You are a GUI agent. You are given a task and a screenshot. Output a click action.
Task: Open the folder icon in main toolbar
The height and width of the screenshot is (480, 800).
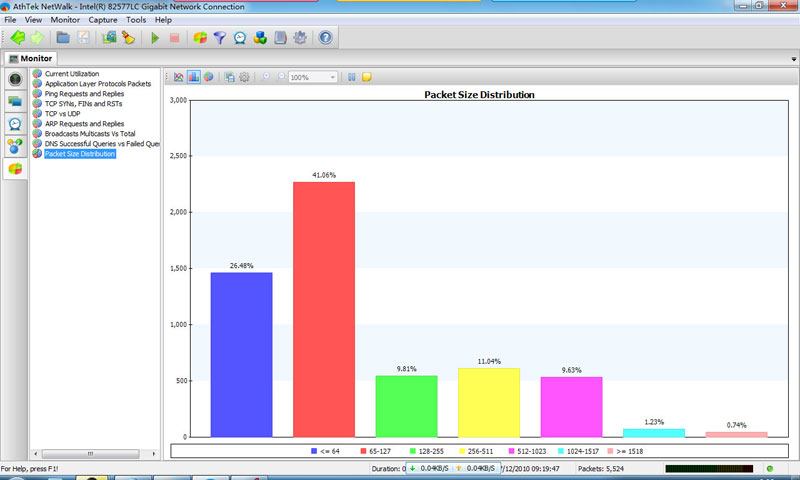click(63, 38)
